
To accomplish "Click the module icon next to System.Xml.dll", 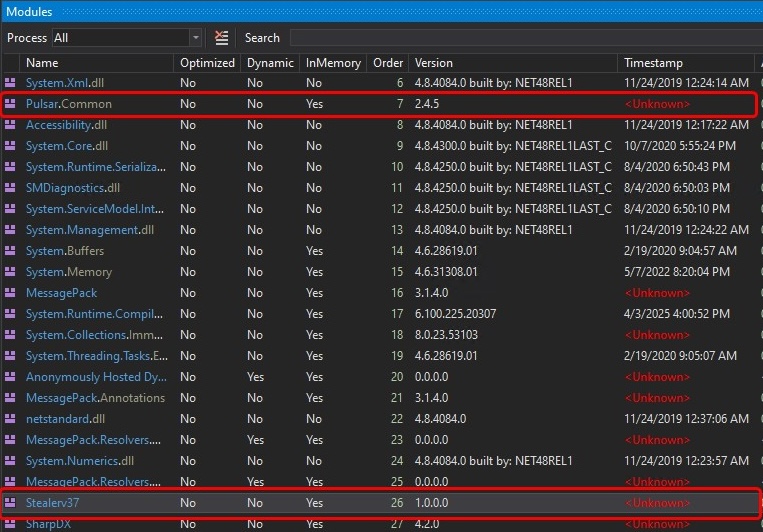I will coord(10,83).
